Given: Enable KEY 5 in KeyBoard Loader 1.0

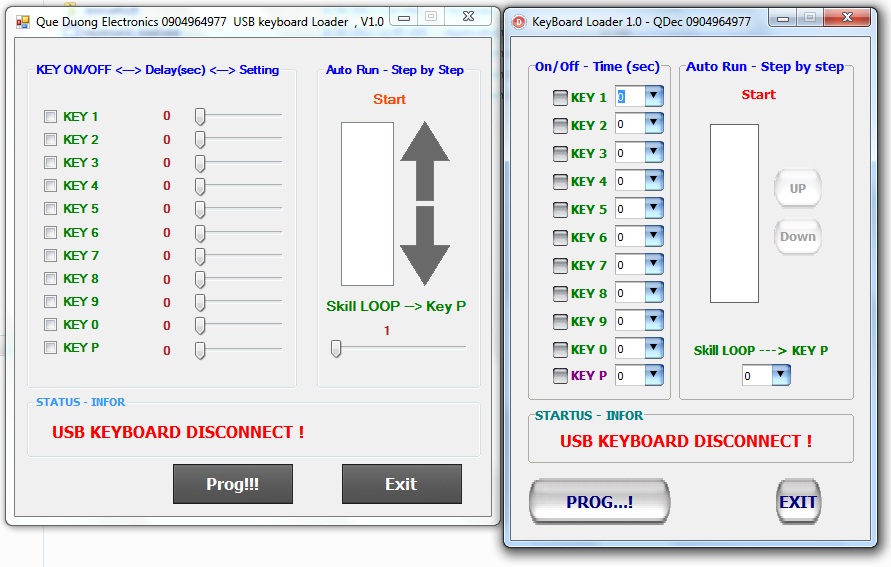Looking at the screenshot, I should coord(560,210).
